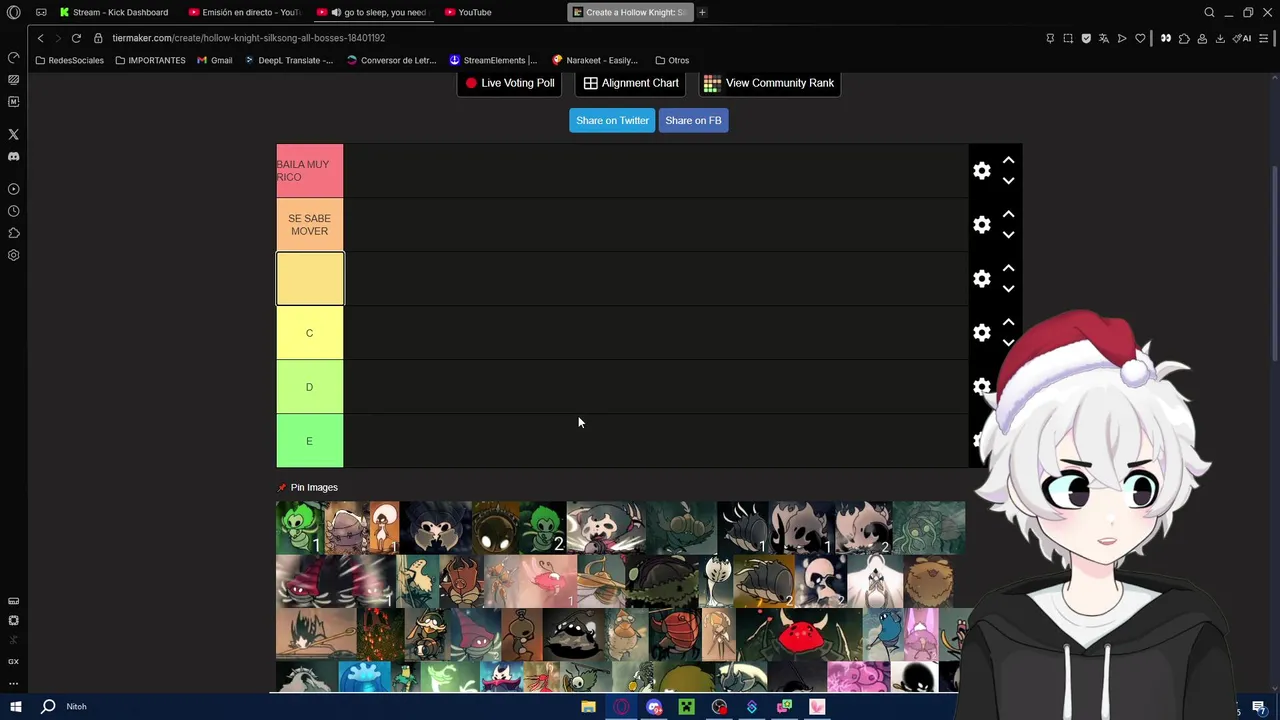Open IMPORTANTES bookmark folder
This screenshot has width=1280, height=720.
(x=150, y=60)
